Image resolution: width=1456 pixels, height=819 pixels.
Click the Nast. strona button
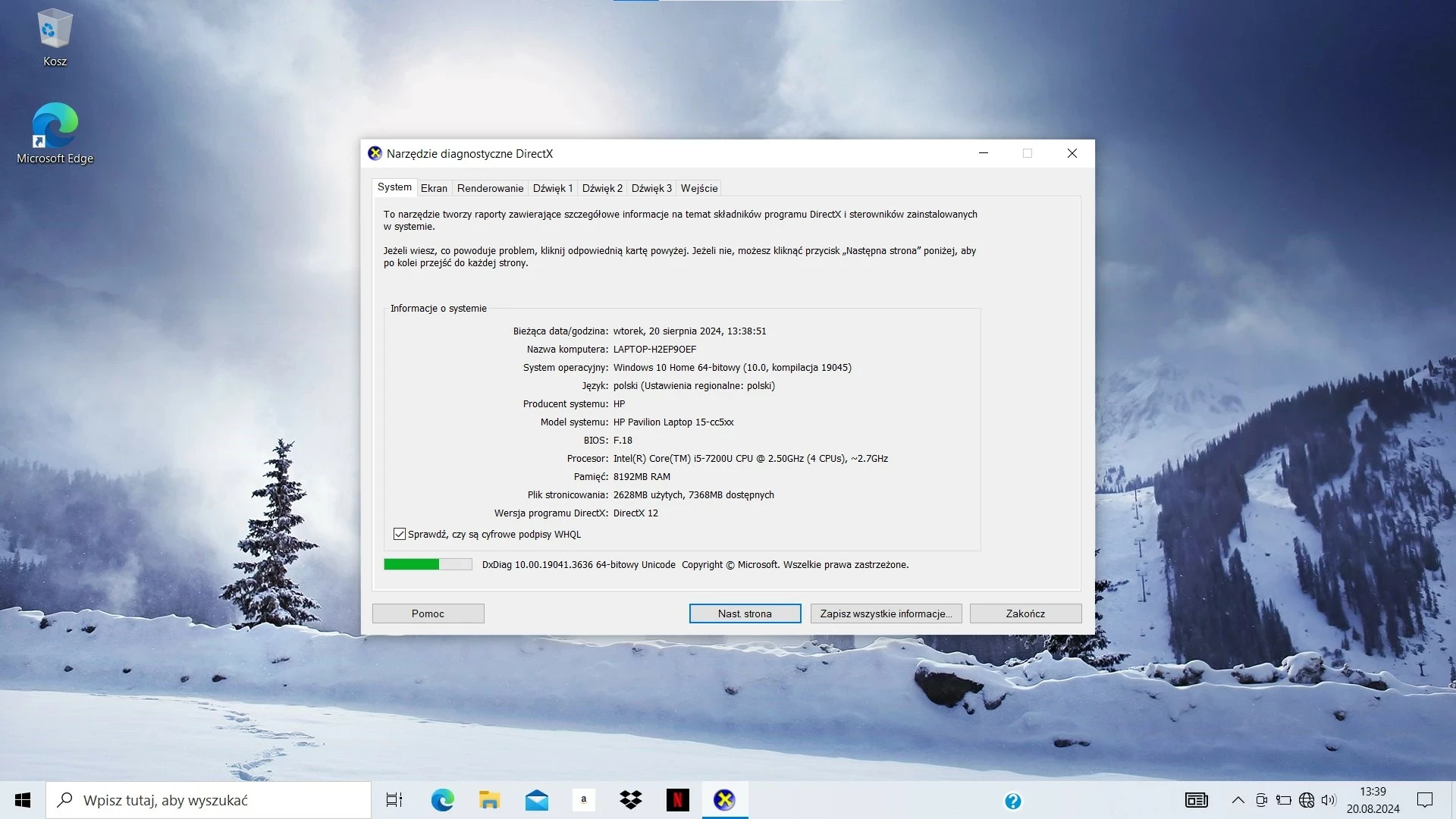(x=745, y=613)
